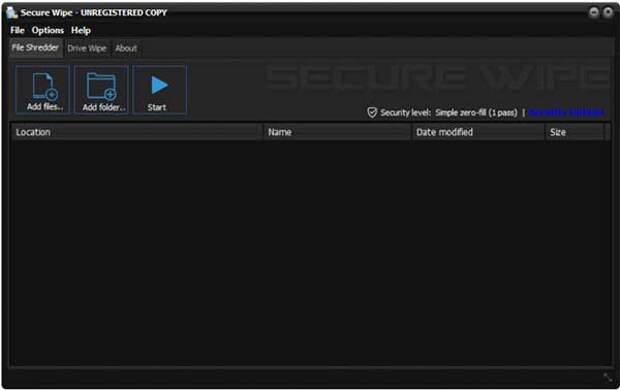Click the shield icon beside Security level
620x390 pixels.
[372, 113]
